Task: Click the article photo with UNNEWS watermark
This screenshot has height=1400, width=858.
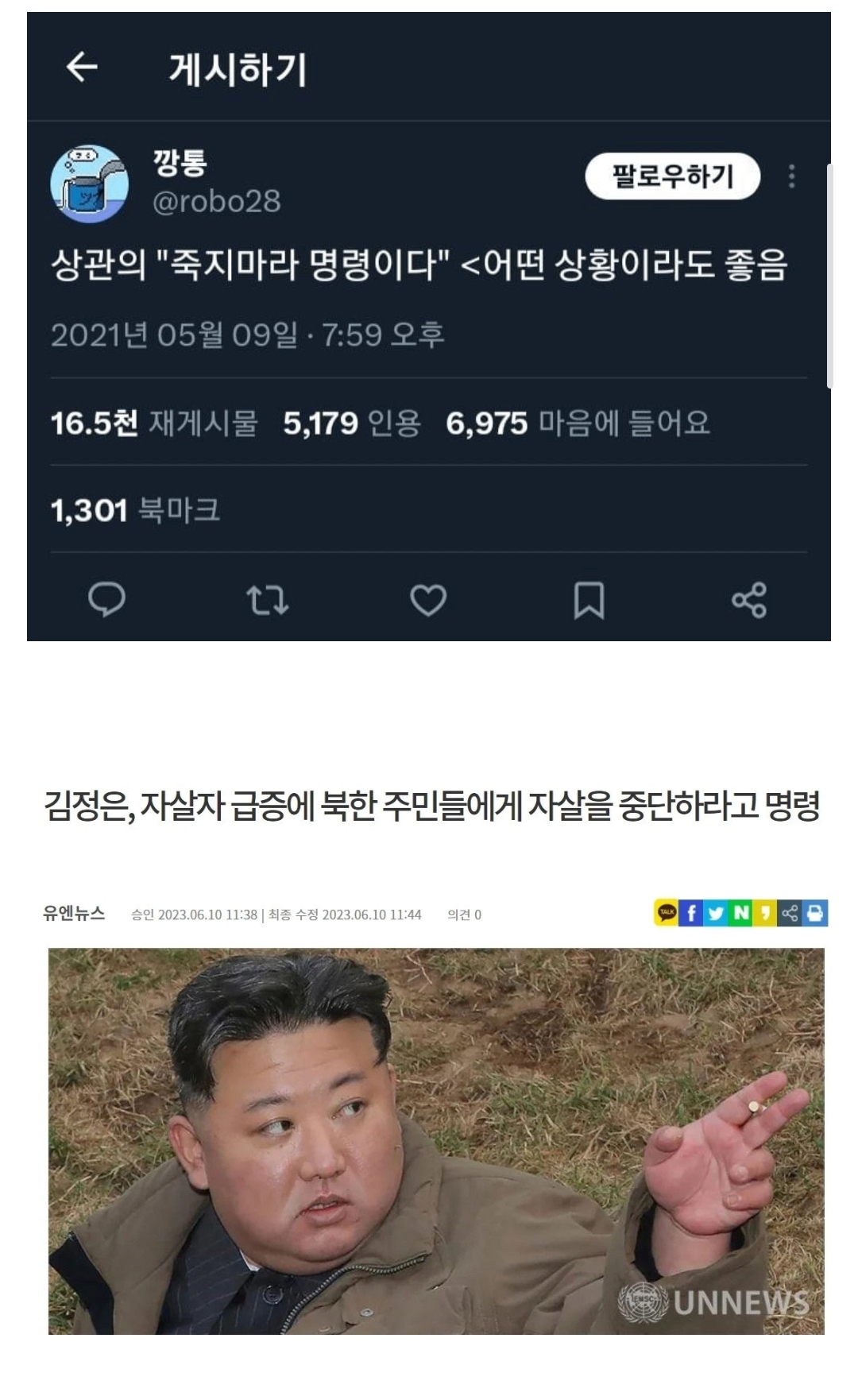Action: pos(436,1141)
